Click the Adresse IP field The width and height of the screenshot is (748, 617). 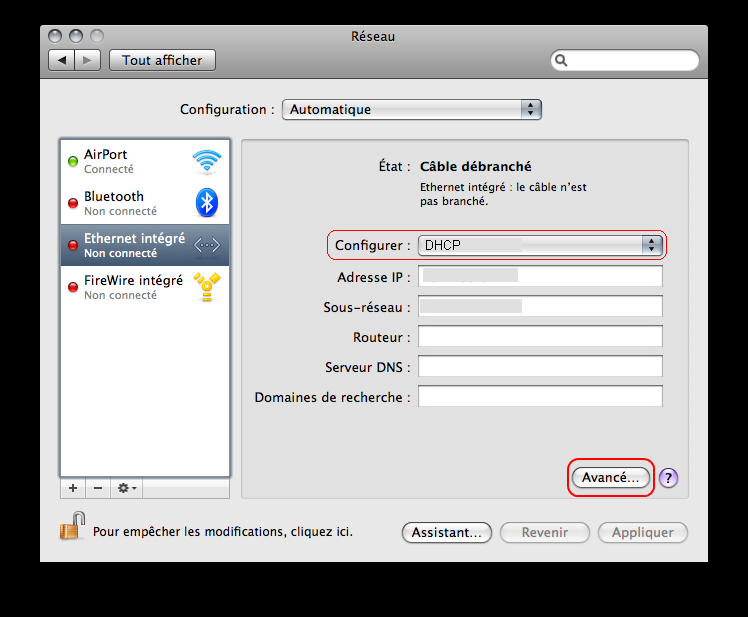[540, 276]
